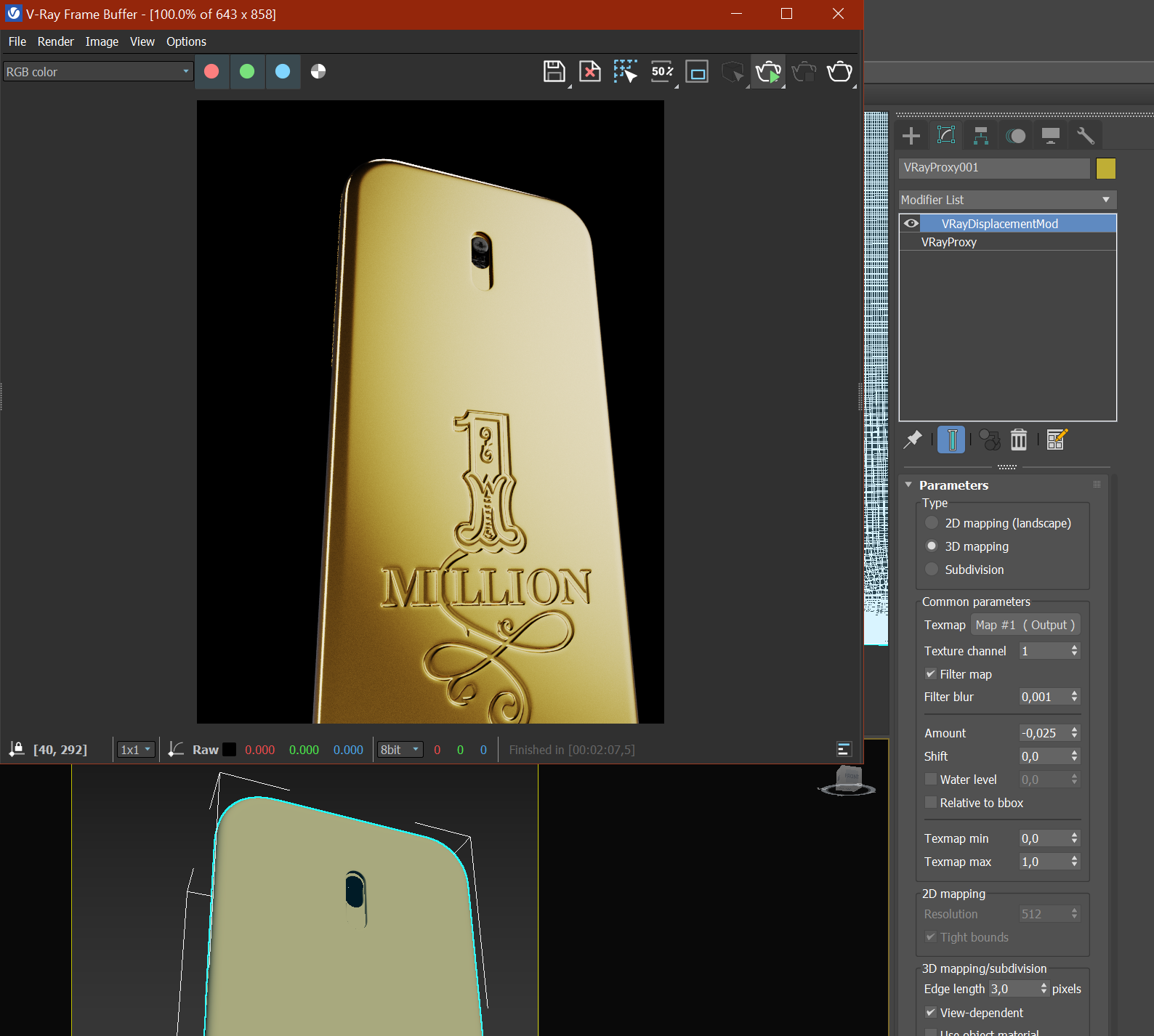Click the color curve icon beside Raw
Viewport: 1154px width, 1036px height.
click(175, 750)
